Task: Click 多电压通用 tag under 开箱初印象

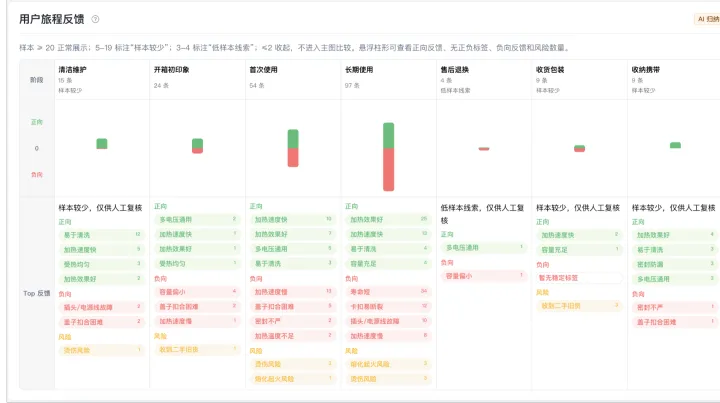Action: pos(197,219)
